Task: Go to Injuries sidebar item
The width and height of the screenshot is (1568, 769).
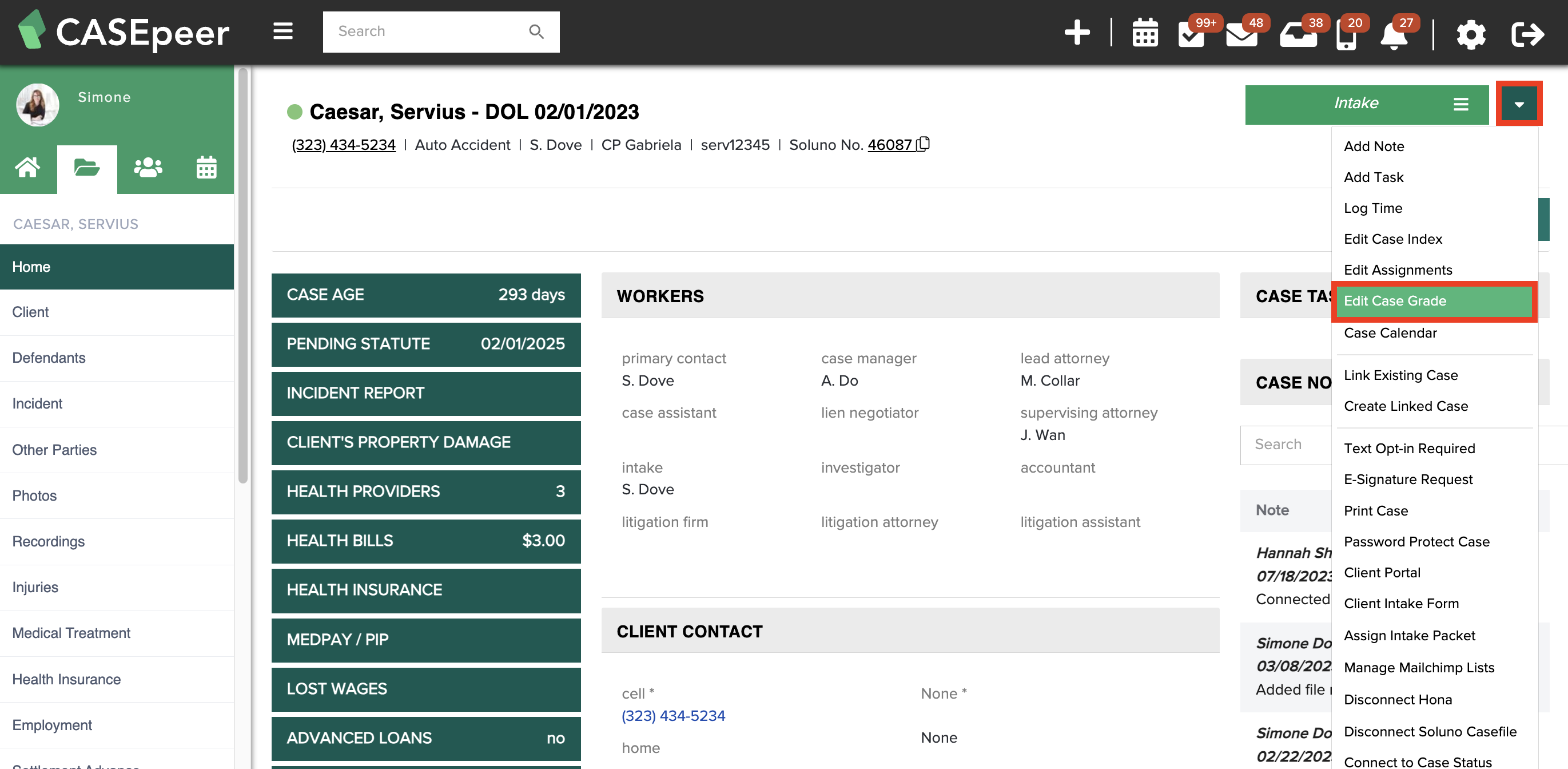Action: click(117, 588)
